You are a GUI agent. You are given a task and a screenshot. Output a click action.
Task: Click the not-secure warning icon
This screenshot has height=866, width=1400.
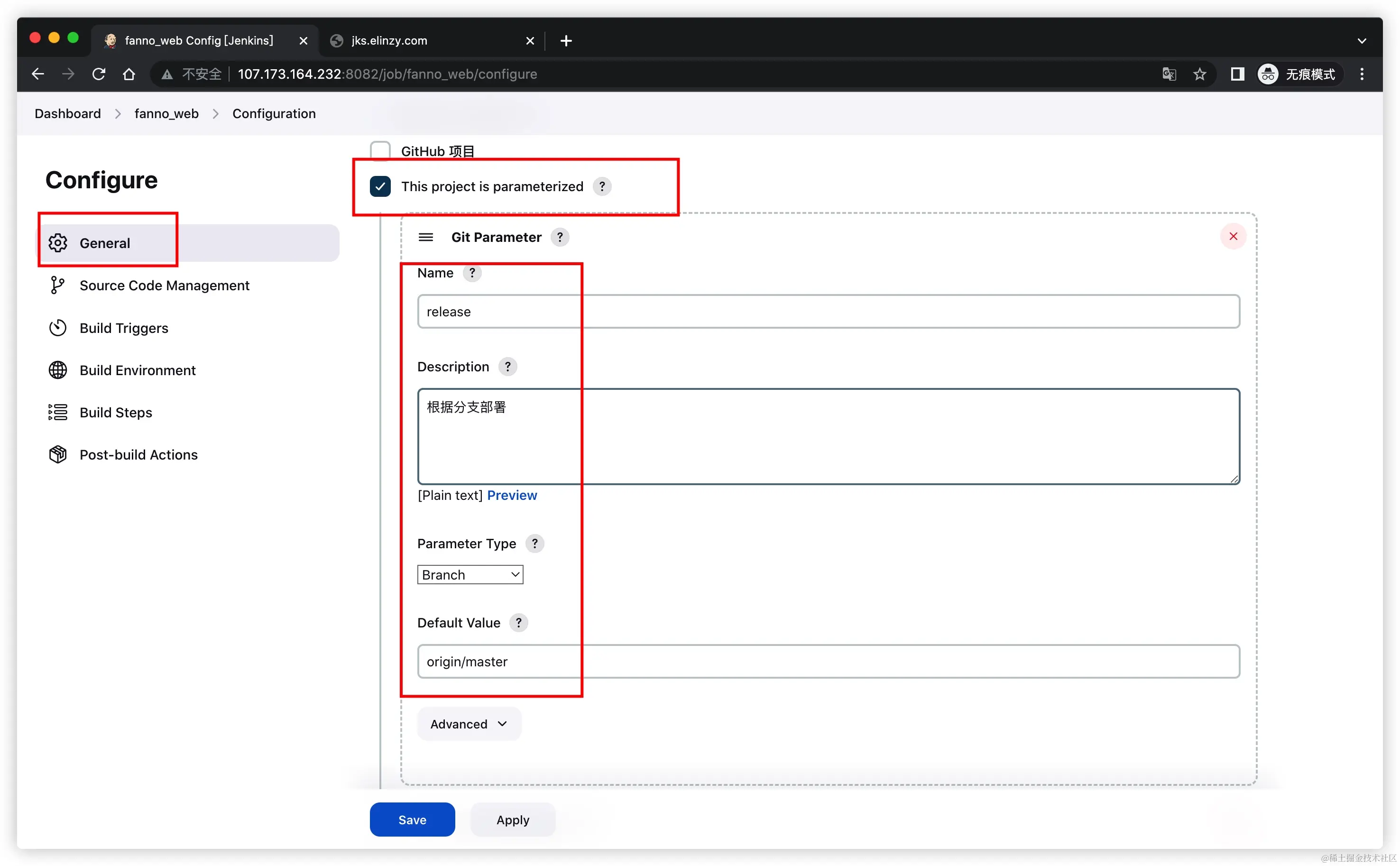[x=167, y=74]
